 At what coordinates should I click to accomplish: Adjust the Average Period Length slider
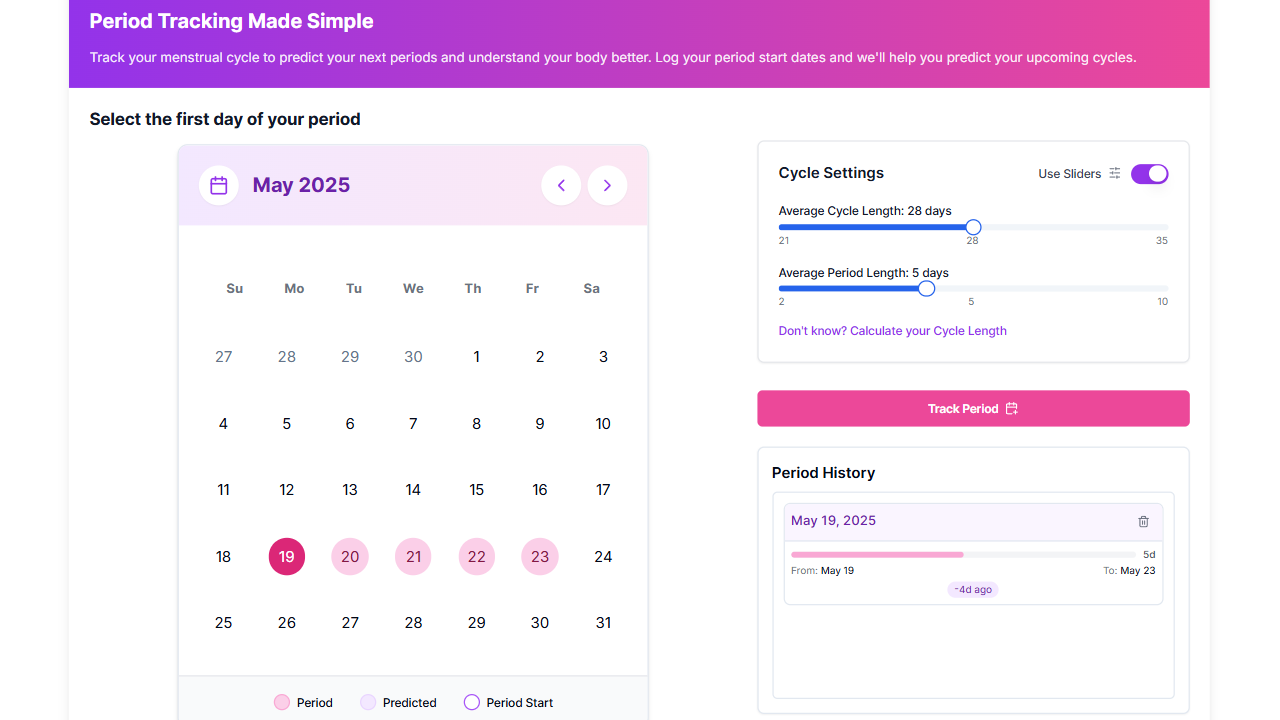coord(925,288)
